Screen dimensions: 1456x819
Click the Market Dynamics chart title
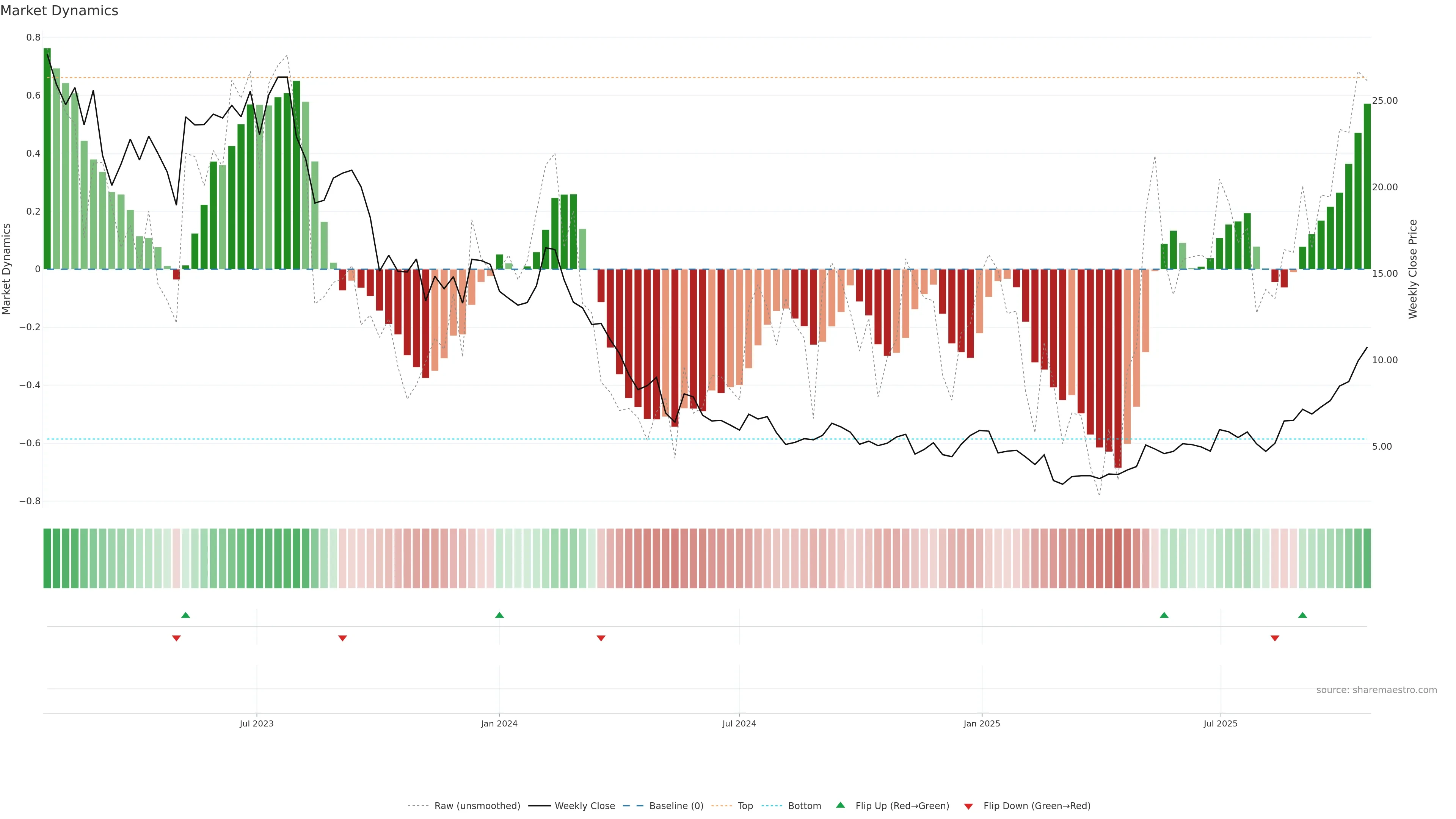point(60,11)
